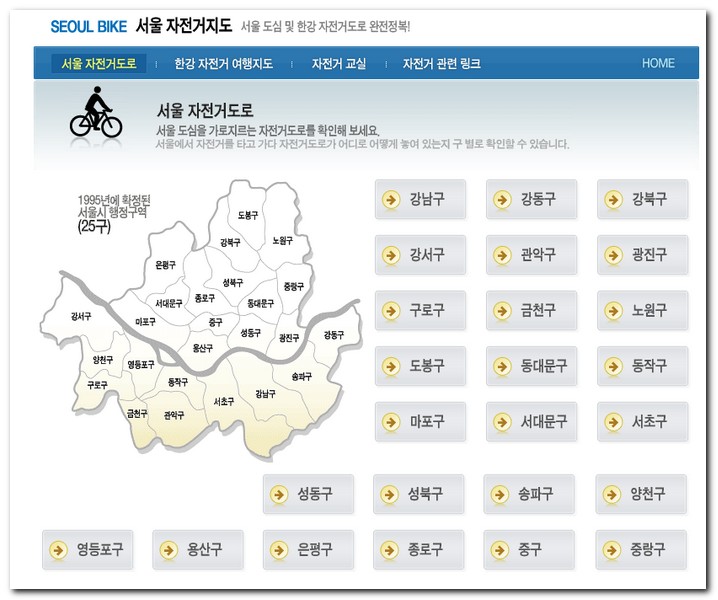Open the 자전거 관련 링크 menu
The width and height of the screenshot is (718, 600).
pyautogui.click(x=441, y=63)
